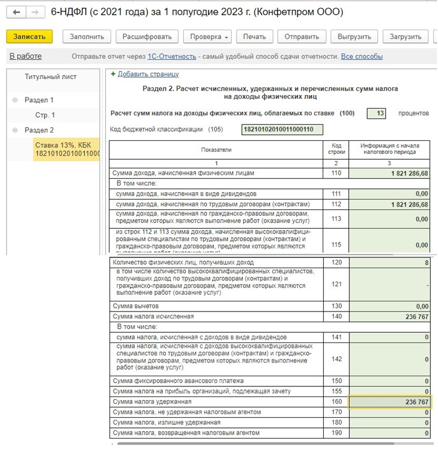Image resolution: width=438 pixels, height=450 pixels.
Task: Select Титульный лист in the section tree
Action: click(x=50, y=77)
